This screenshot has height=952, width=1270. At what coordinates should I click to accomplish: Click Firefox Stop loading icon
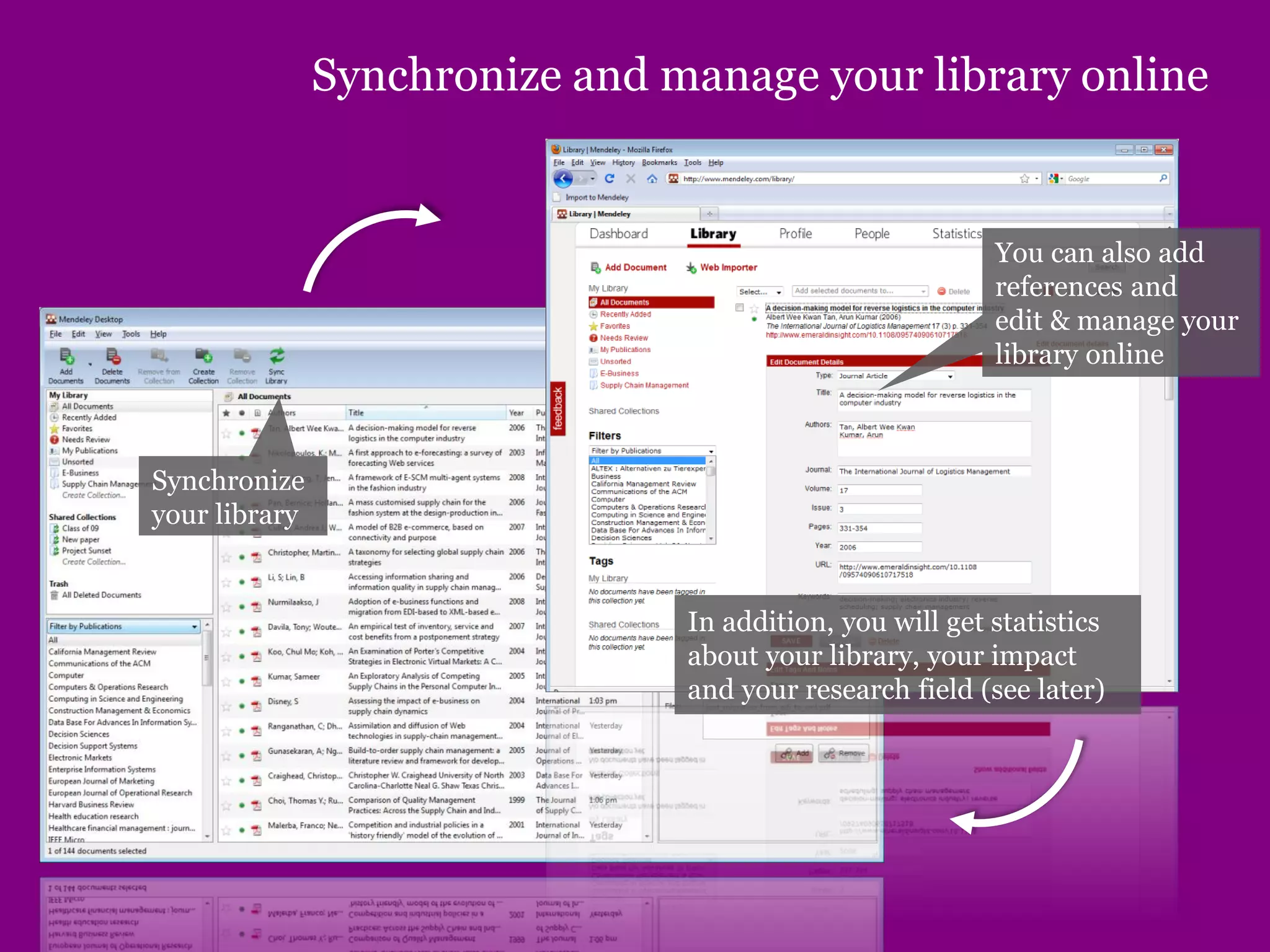pos(631,178)
